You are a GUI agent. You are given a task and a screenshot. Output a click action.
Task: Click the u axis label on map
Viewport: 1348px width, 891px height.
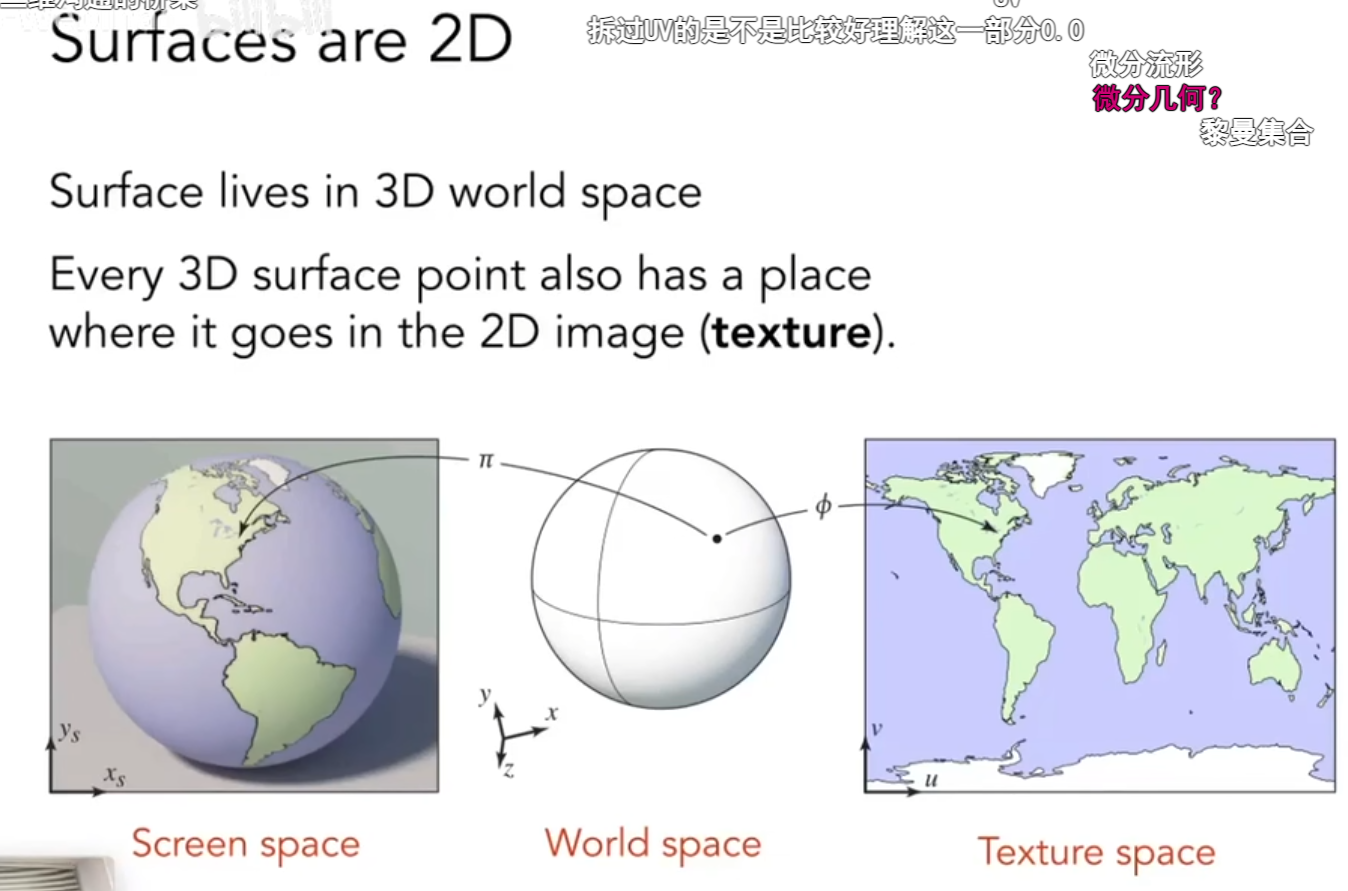930,780
